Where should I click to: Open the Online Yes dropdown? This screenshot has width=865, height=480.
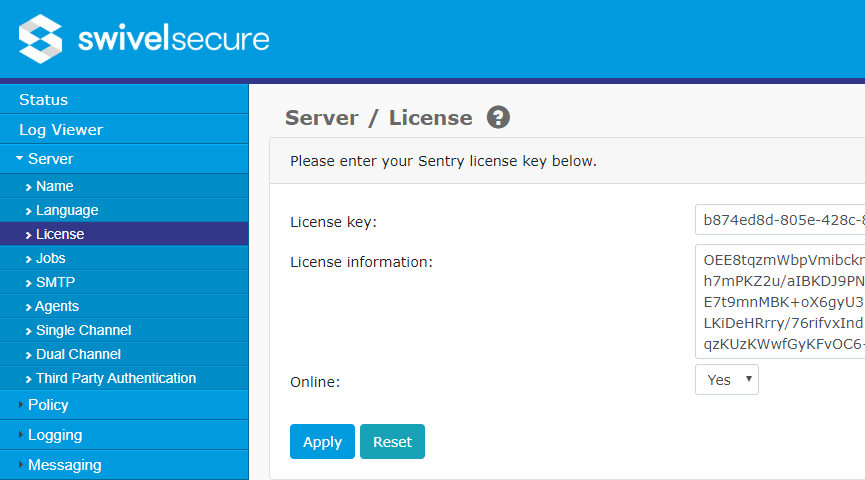[727, 380]
